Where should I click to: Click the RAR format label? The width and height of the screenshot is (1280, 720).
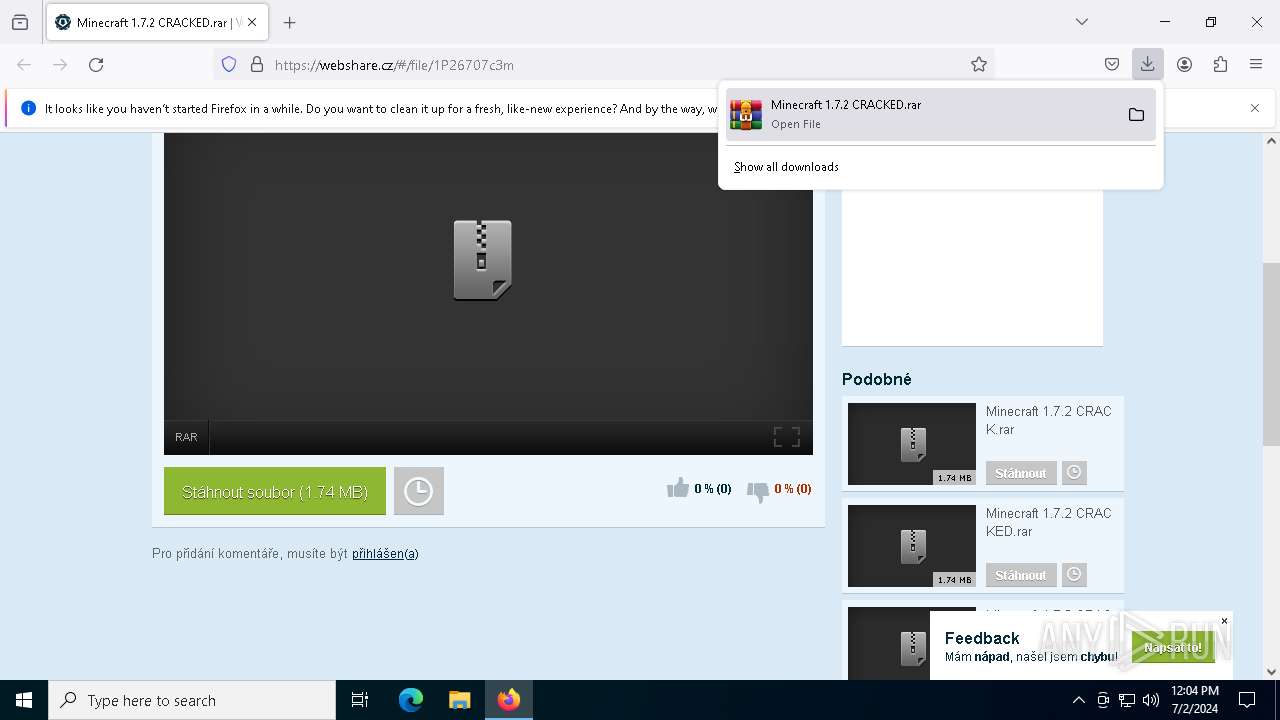[186, 437]
